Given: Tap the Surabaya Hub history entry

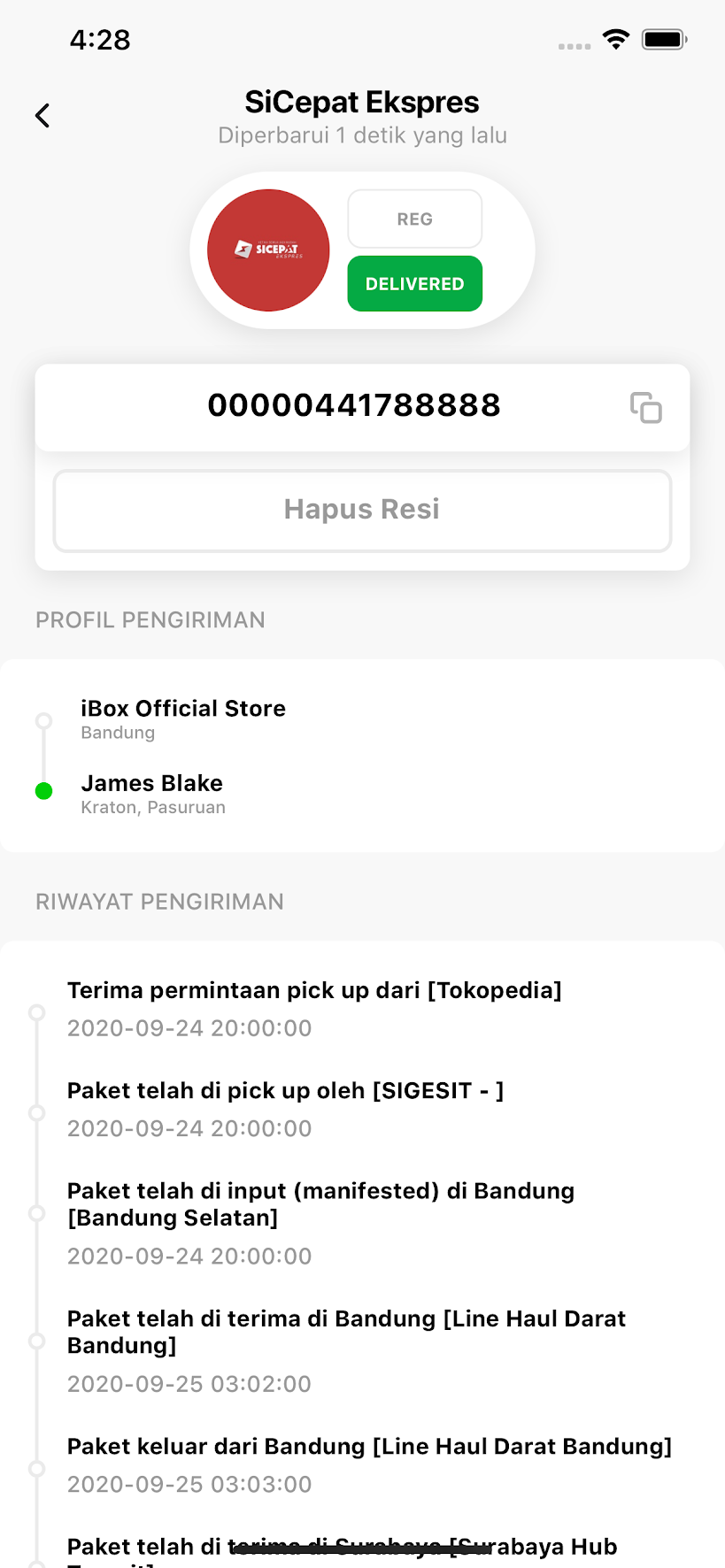Looking at the screenshot, I should point(342,1550).
